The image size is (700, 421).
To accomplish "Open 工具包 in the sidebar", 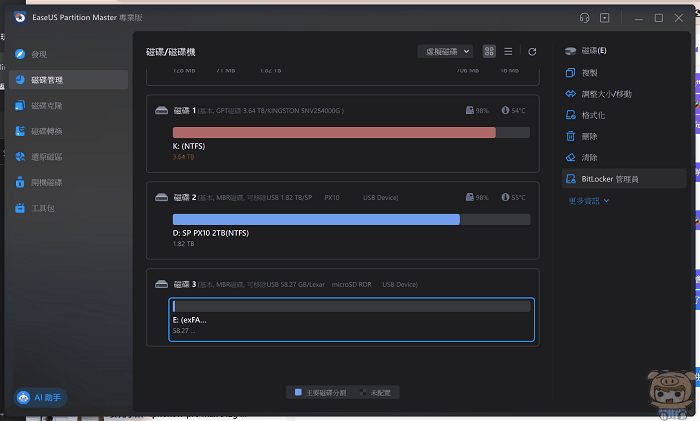I will (44, 208).
